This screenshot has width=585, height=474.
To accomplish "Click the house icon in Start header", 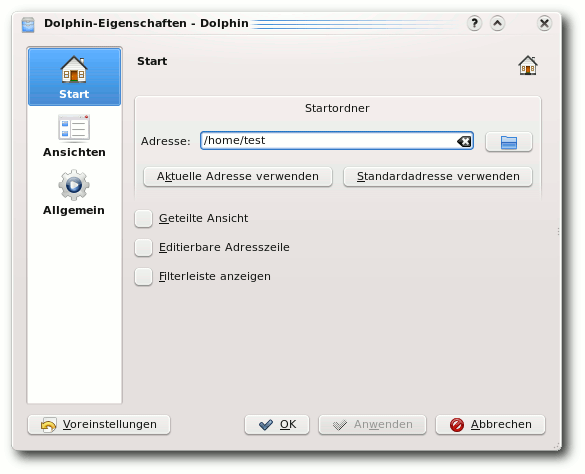I will click(528, 66).
